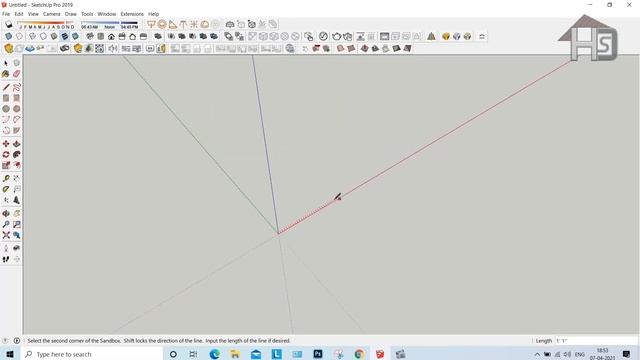Screen dimensions: 640x360
Task: Select the Walk footprints tool
Action: point(6,259)
